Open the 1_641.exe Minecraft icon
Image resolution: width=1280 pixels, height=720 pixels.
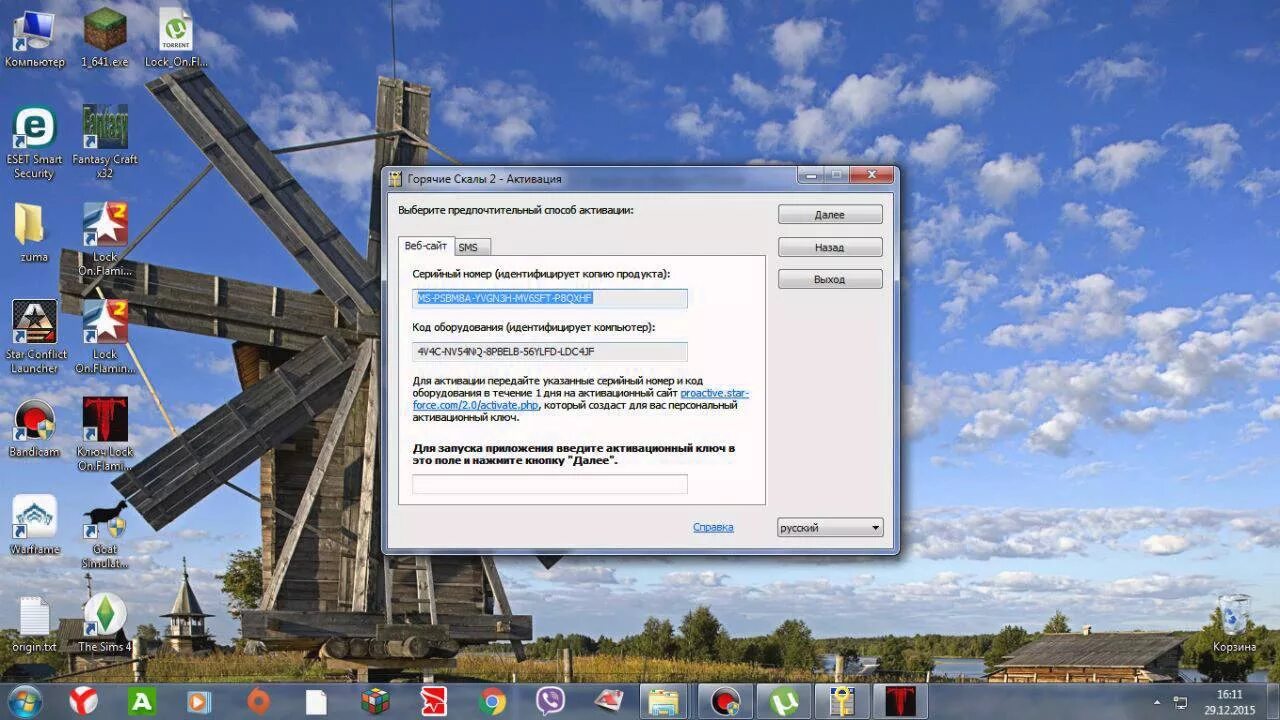pos(105,38)
